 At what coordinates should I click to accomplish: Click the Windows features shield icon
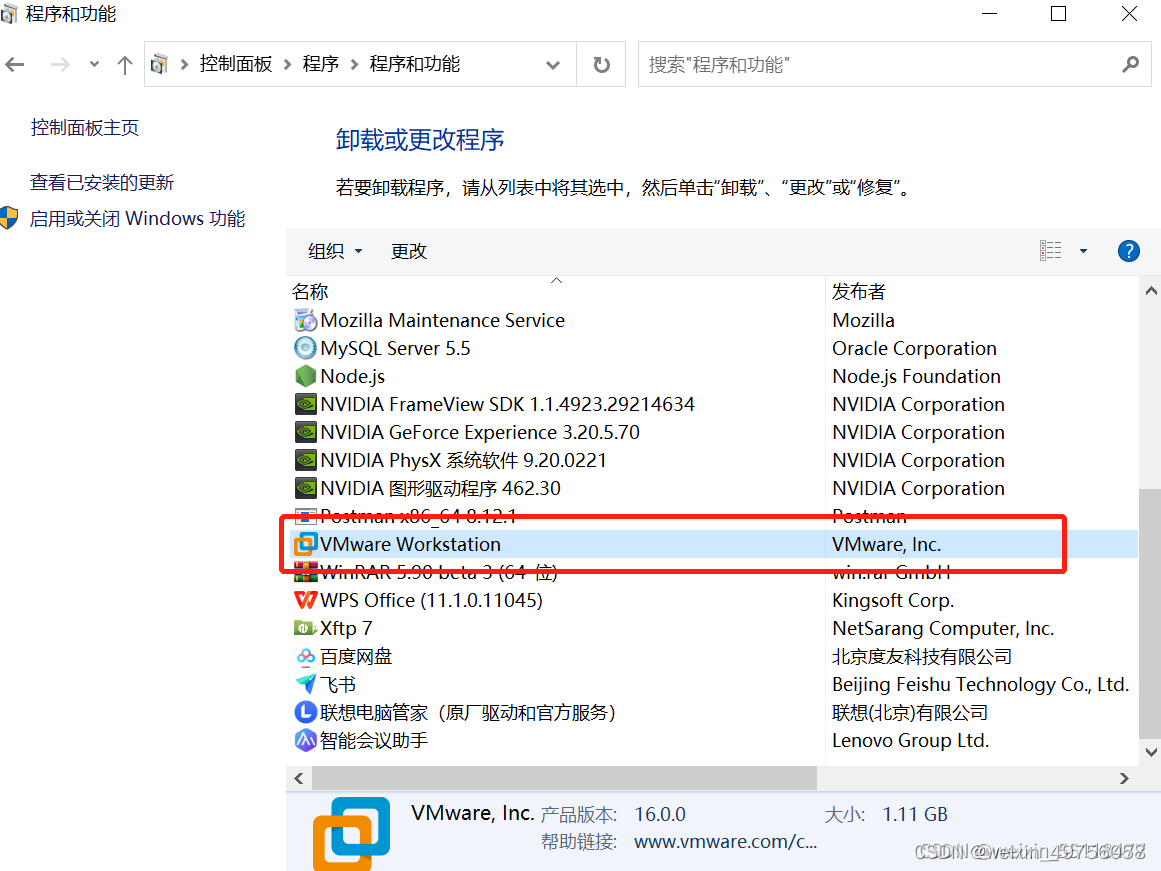(x=9, y=218)
